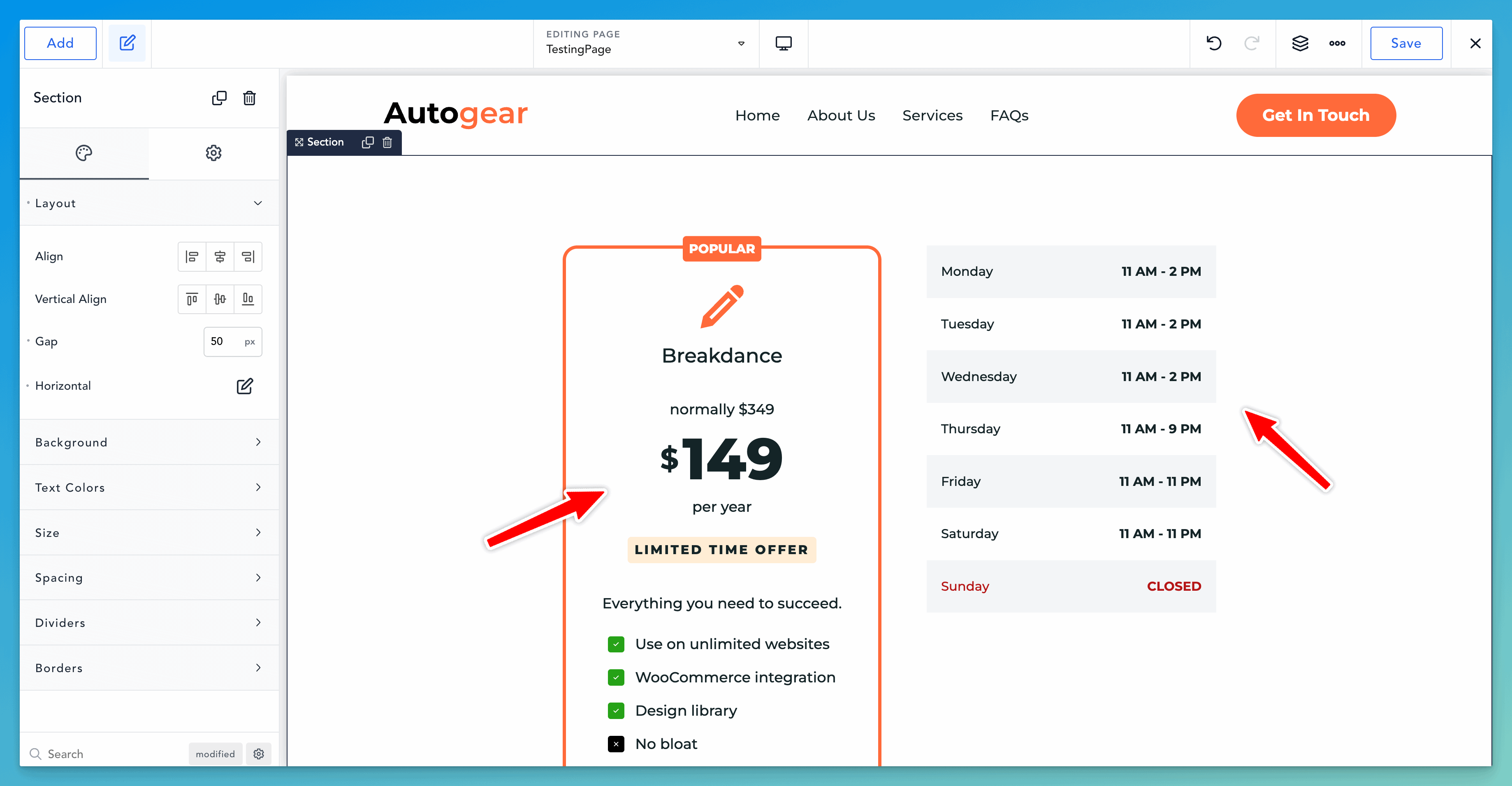Close the builder with the X icon
Screen dimensions: 1512x786
1475,43
